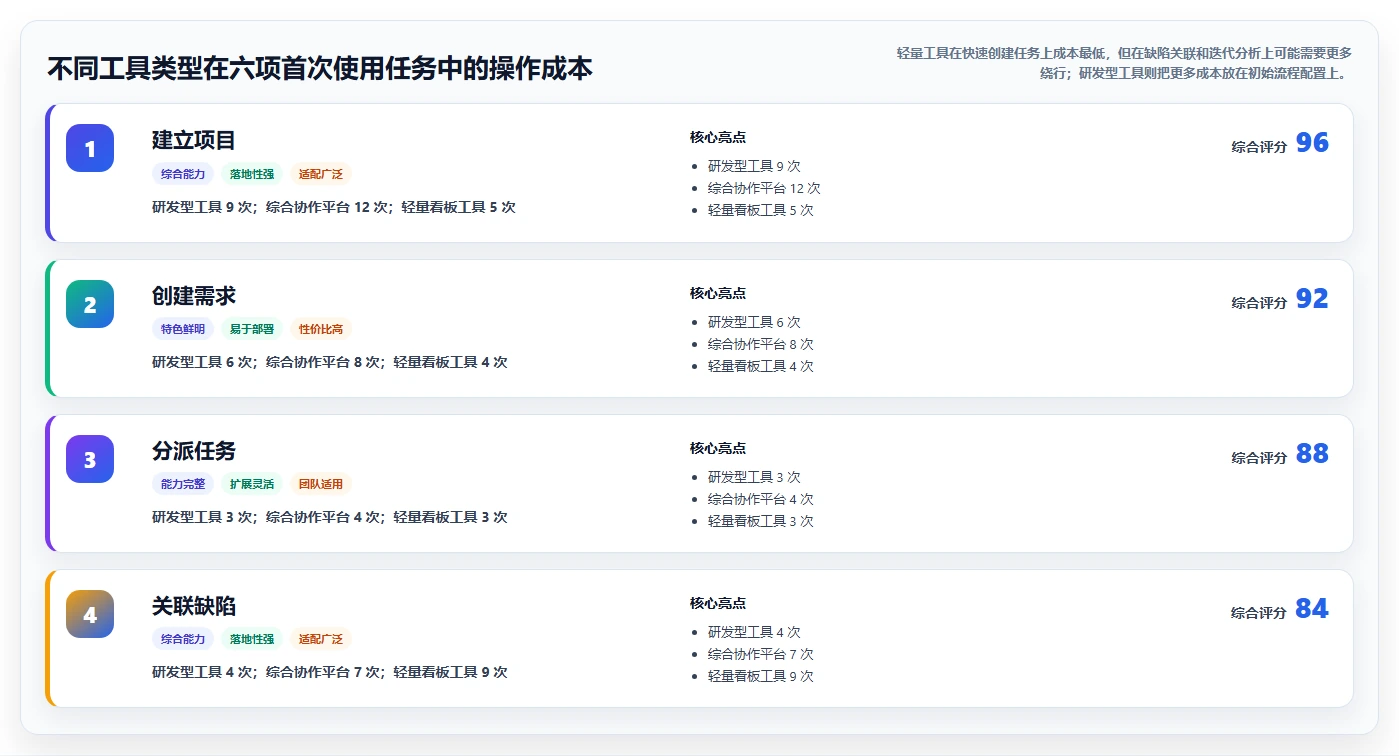Click the bullet item 研发型工具 3 次

(754, 477)
